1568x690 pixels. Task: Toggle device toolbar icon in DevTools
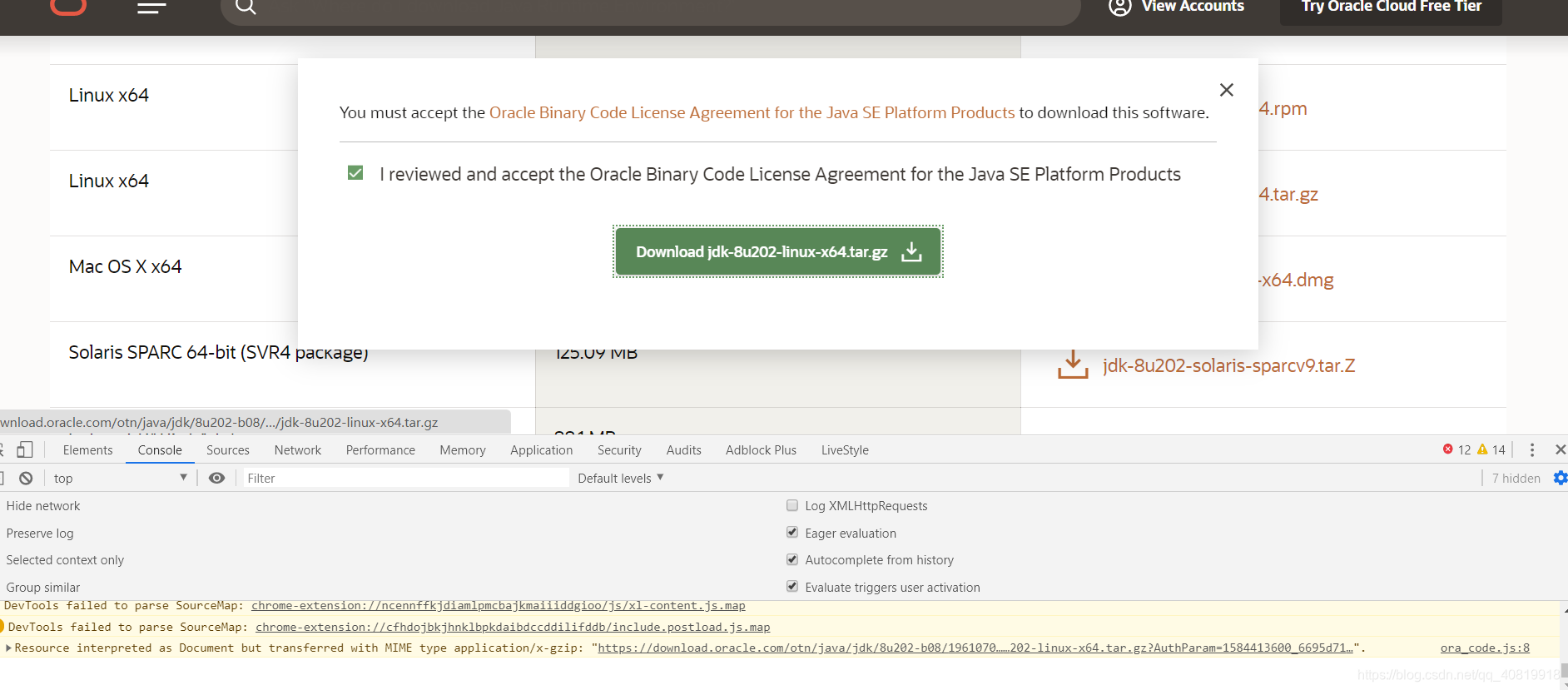pos(25,449)
